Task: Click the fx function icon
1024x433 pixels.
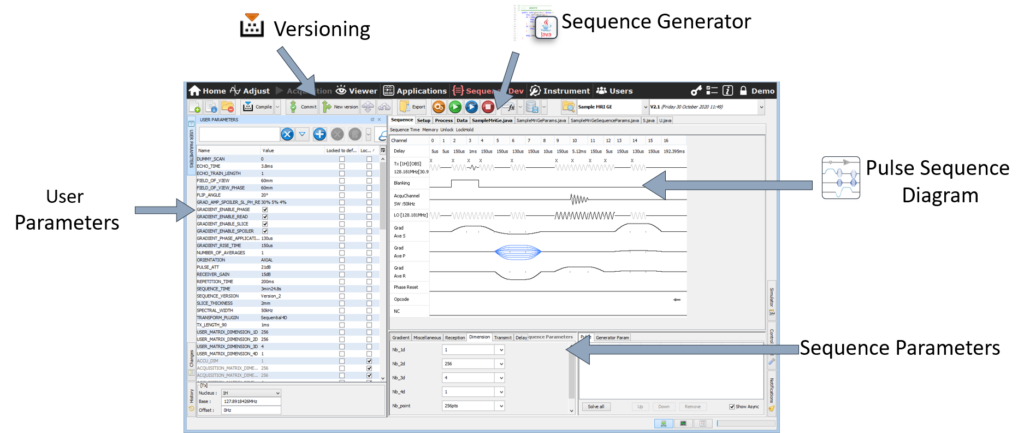Action: (508, 106)
